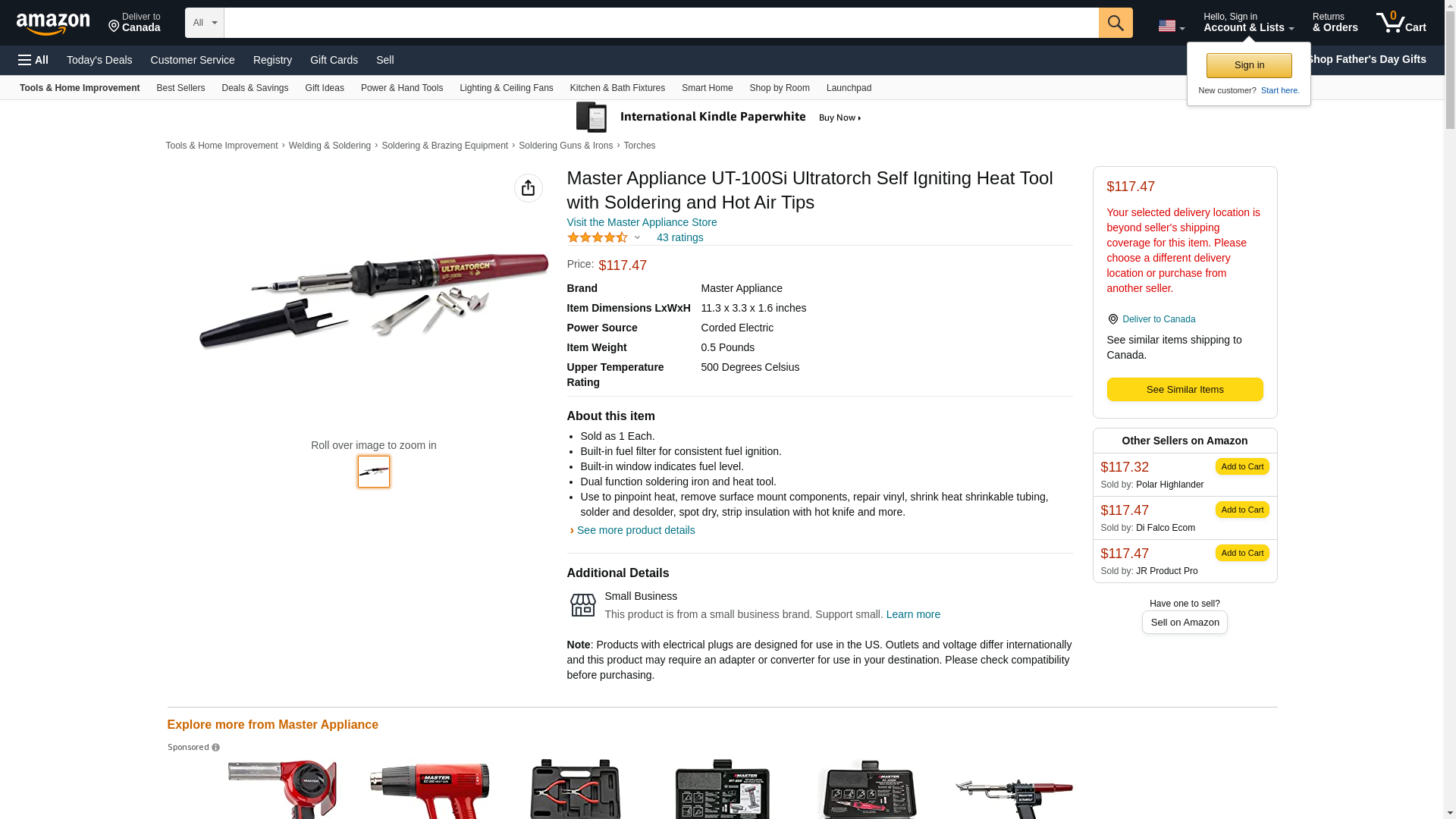Click the See Similar Items button
Viewport: 1456px width, 819px height.
[x=1185, y=390]
